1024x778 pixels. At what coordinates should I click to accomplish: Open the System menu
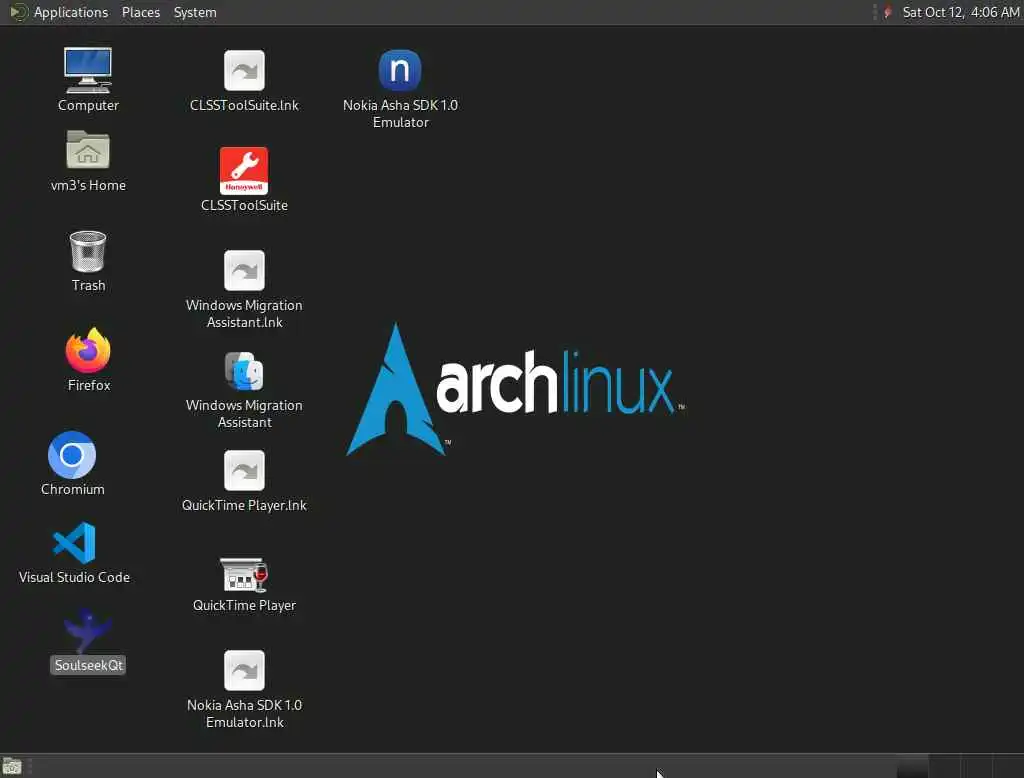point(195,12)
